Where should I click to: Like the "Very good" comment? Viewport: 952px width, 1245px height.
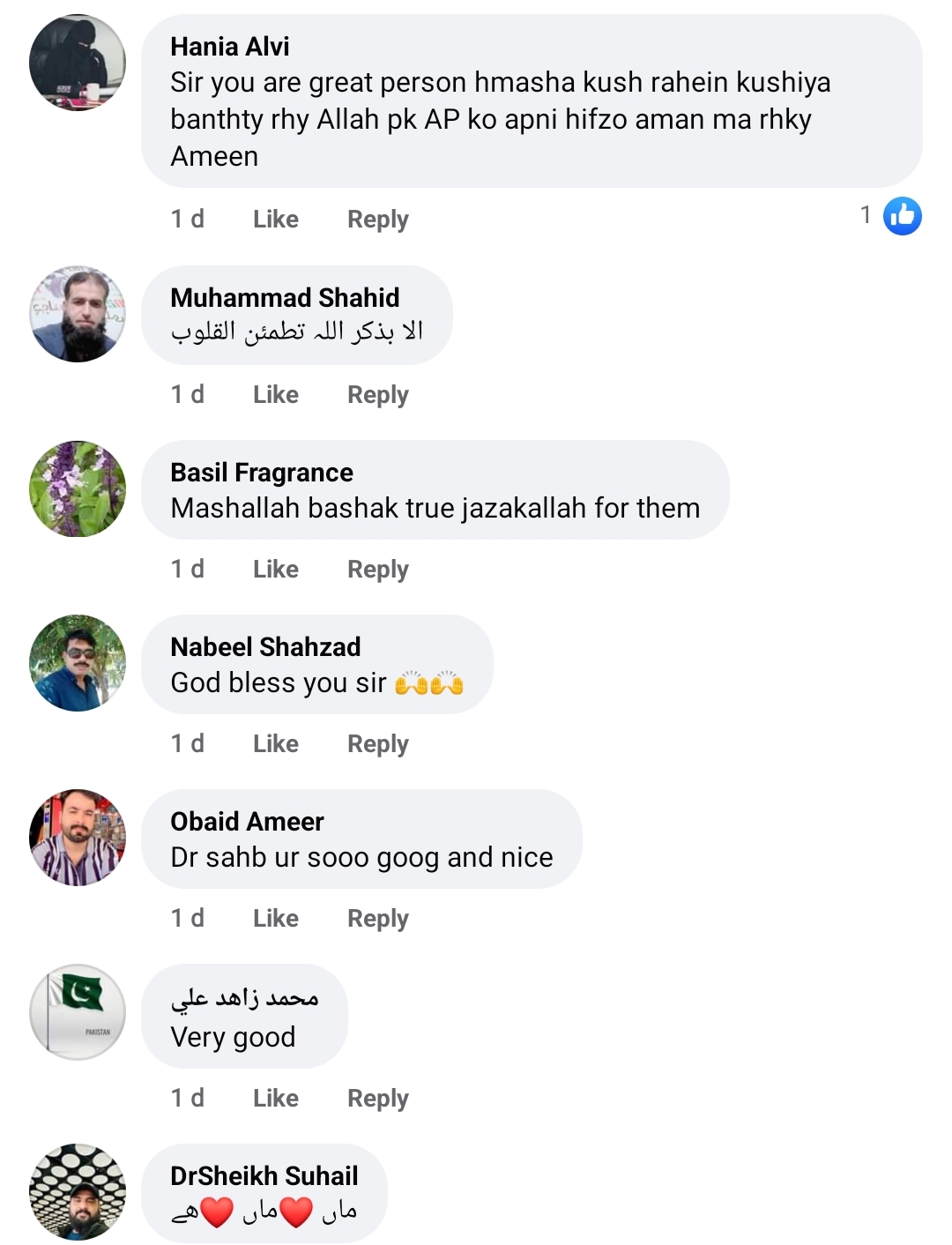275,1098
